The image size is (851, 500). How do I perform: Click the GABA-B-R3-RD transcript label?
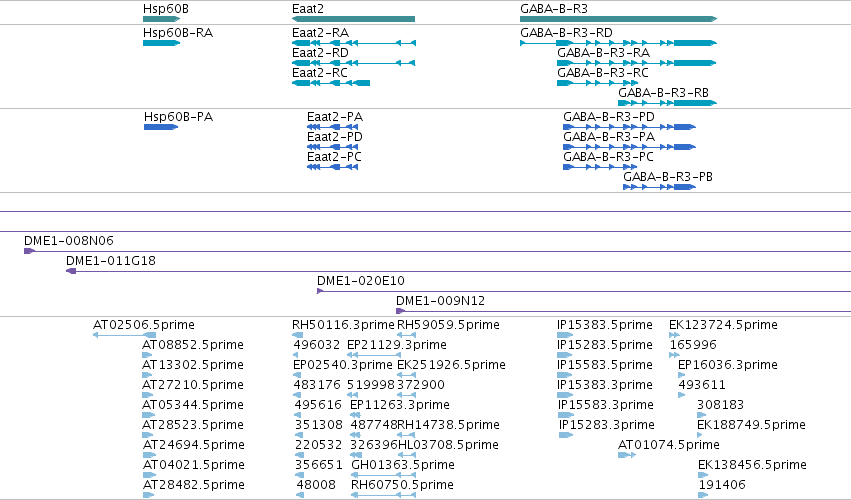tap(566, 33)
